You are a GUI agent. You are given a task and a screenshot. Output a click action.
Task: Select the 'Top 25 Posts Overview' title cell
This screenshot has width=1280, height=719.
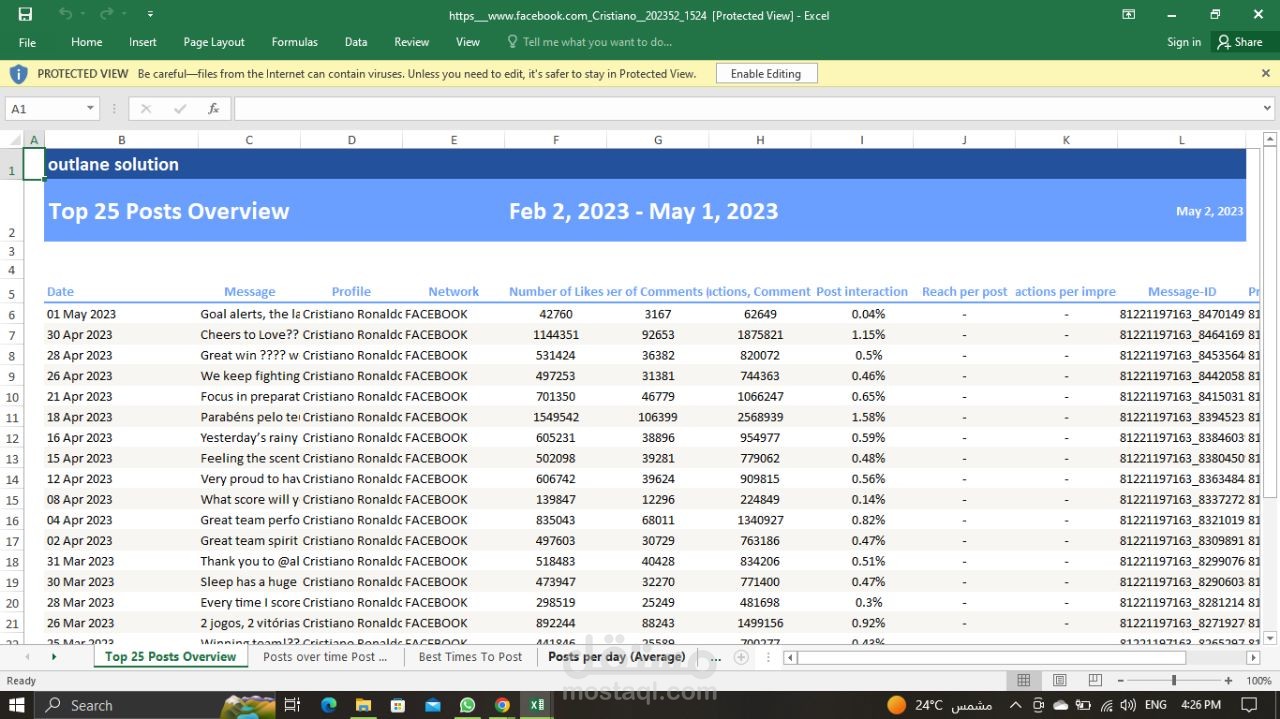[169, 211]
